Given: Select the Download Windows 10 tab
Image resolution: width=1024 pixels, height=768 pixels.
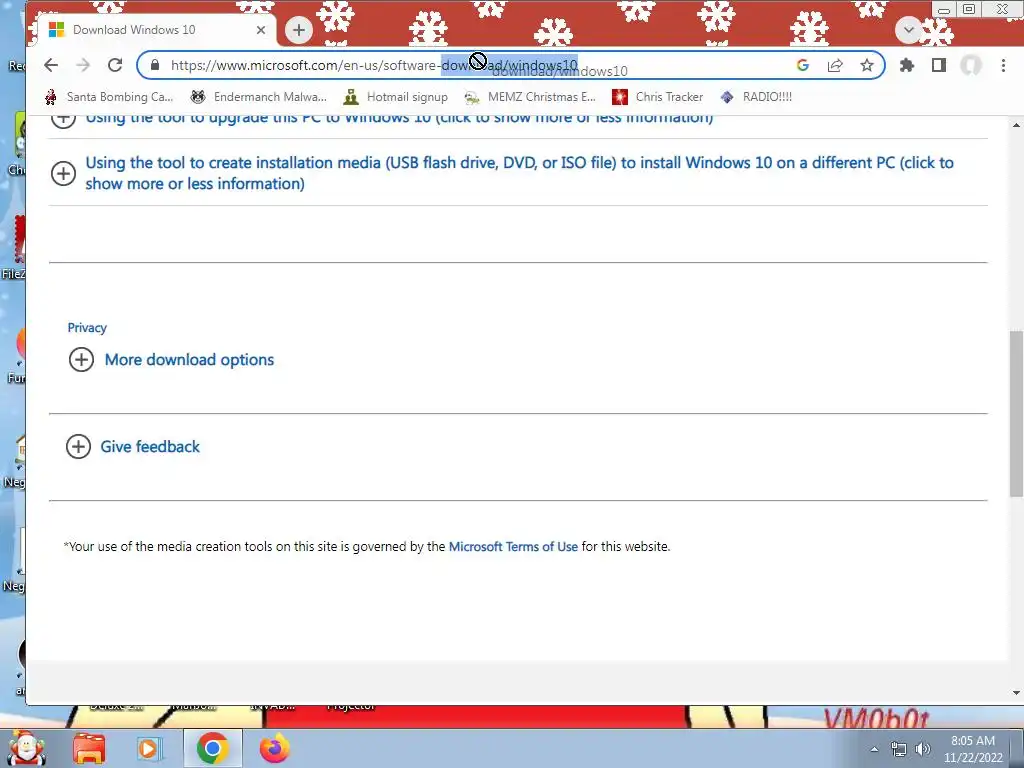Looking at the screenshot, I should pos(155,30).
